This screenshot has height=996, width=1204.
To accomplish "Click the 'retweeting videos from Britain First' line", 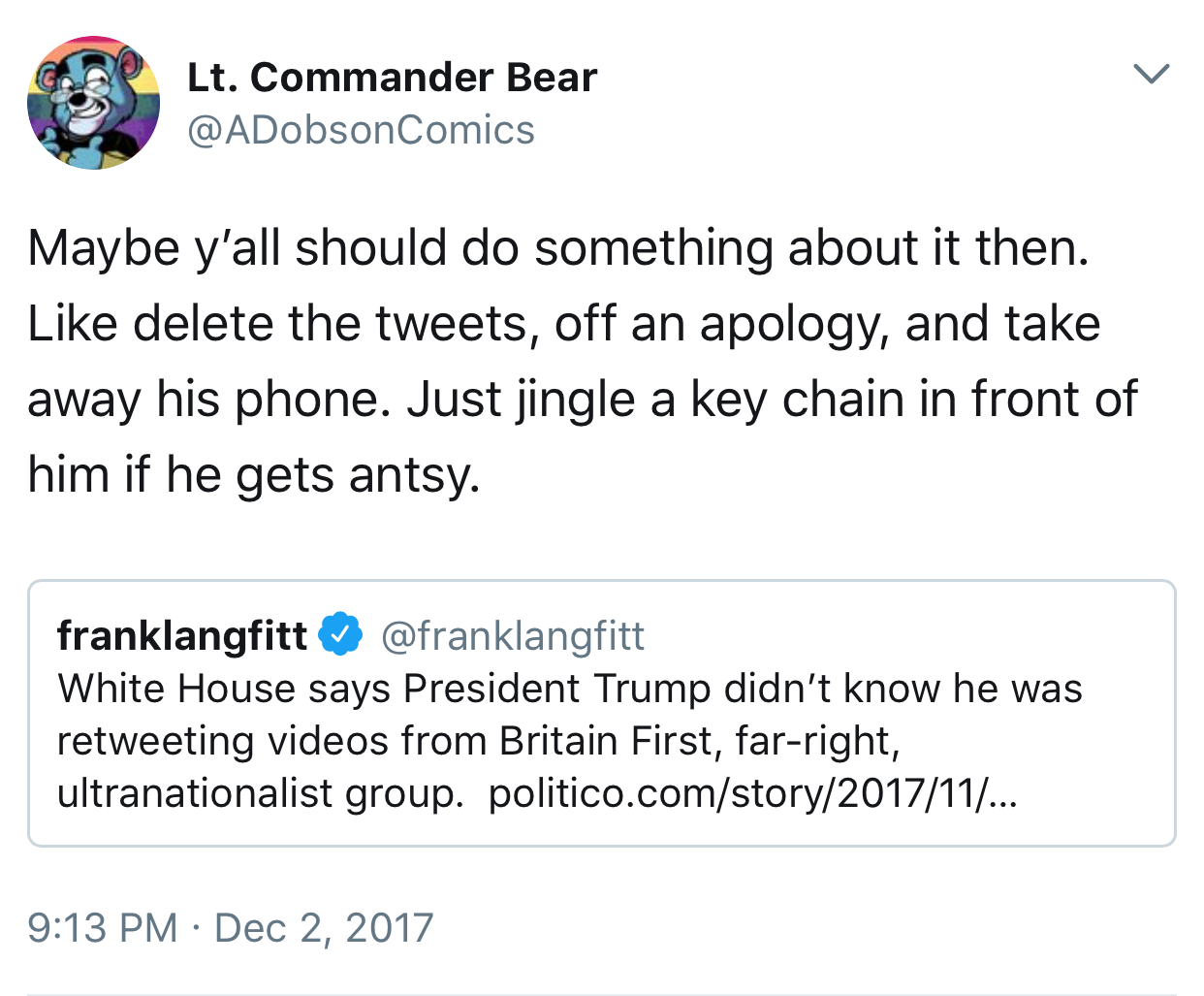I will tap(479, 741).
